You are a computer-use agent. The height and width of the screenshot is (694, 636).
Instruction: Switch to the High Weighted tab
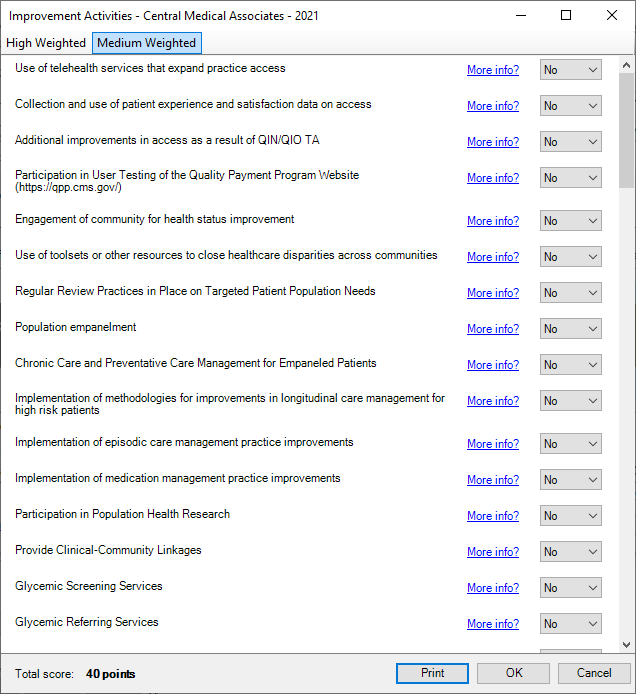(46, 43)
